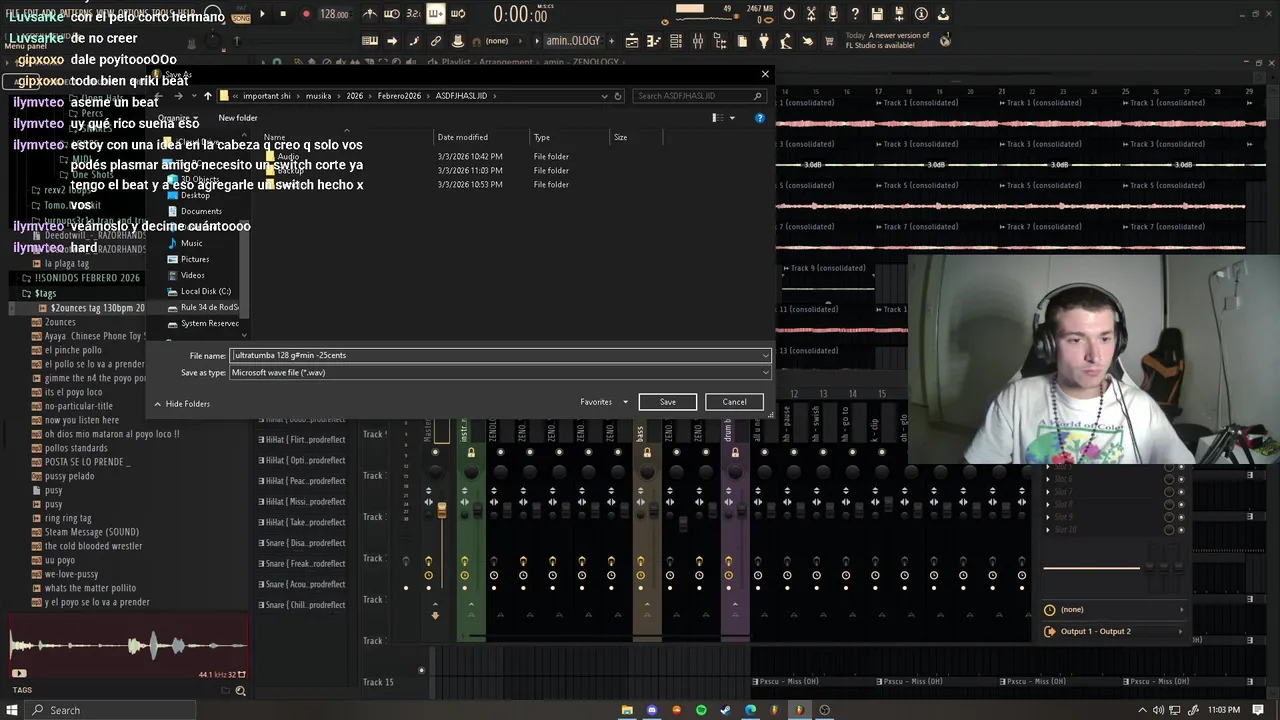Viewport: 1280px width, 720px height.
Task: Stop playback in the FL Studio transport
Action: point(284,14)
